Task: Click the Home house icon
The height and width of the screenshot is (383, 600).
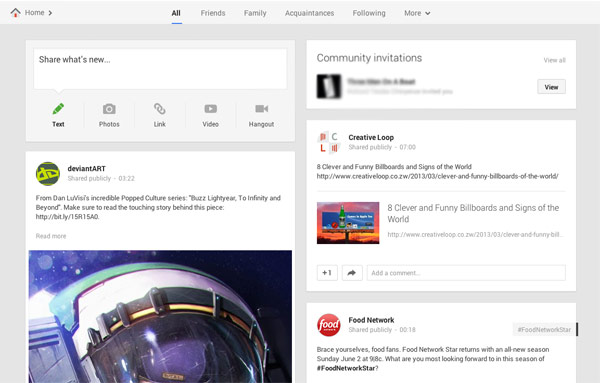Action: (15, 13)
